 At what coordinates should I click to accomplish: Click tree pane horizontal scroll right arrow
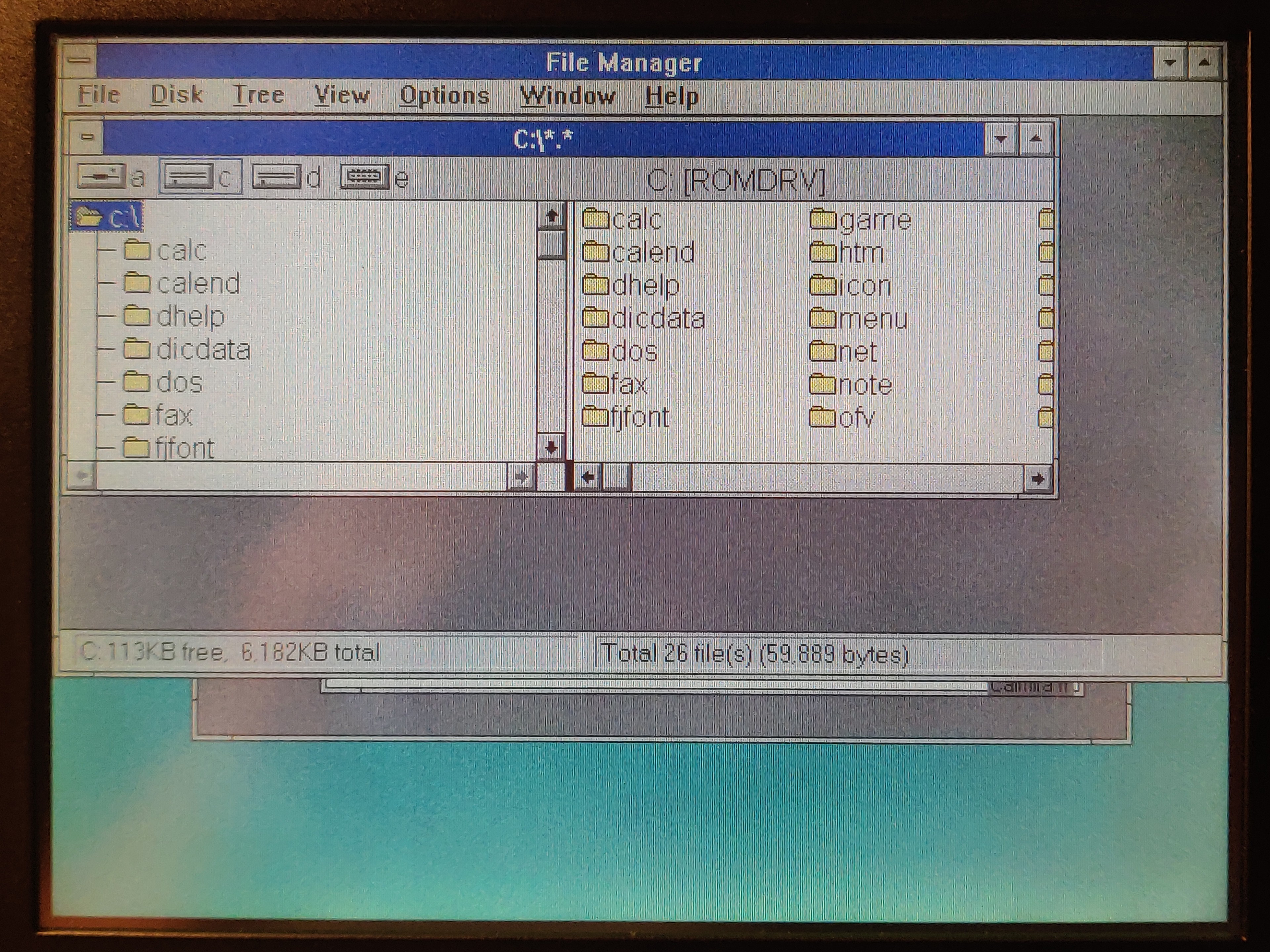[x=521, y=476]
